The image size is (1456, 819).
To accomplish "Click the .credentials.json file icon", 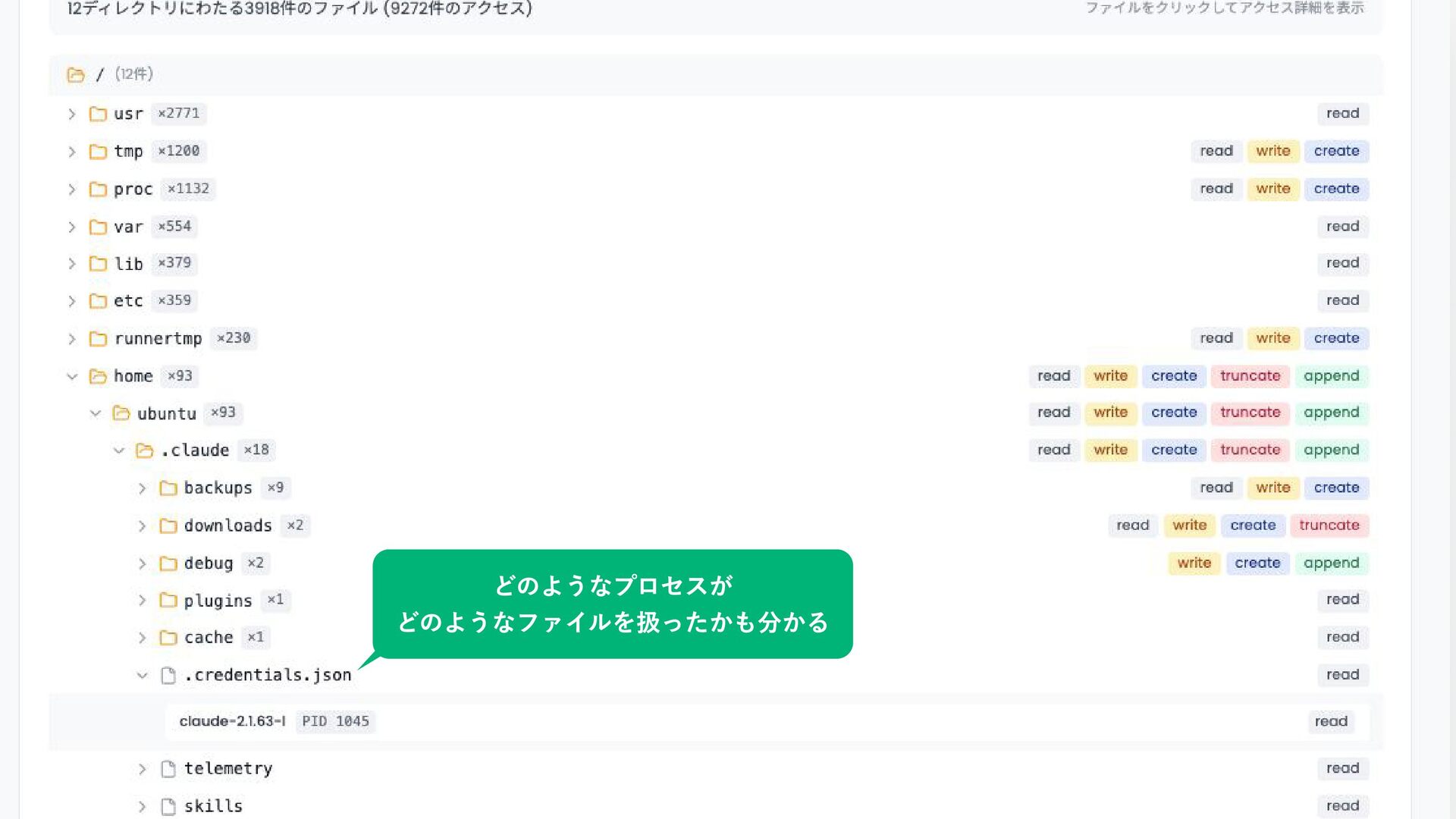I will 168,675.
